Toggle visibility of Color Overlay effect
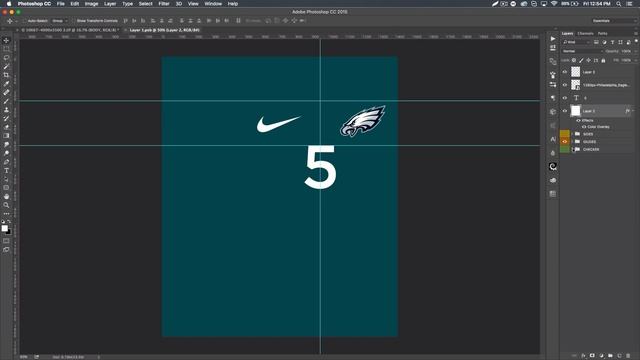 coord(584,127)
